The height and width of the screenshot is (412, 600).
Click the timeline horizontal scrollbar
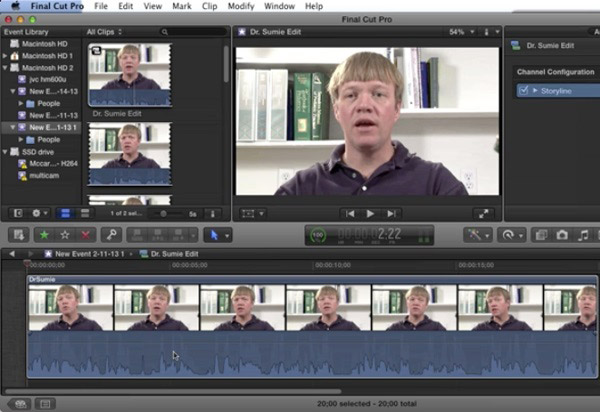click(x=173, y=391)
